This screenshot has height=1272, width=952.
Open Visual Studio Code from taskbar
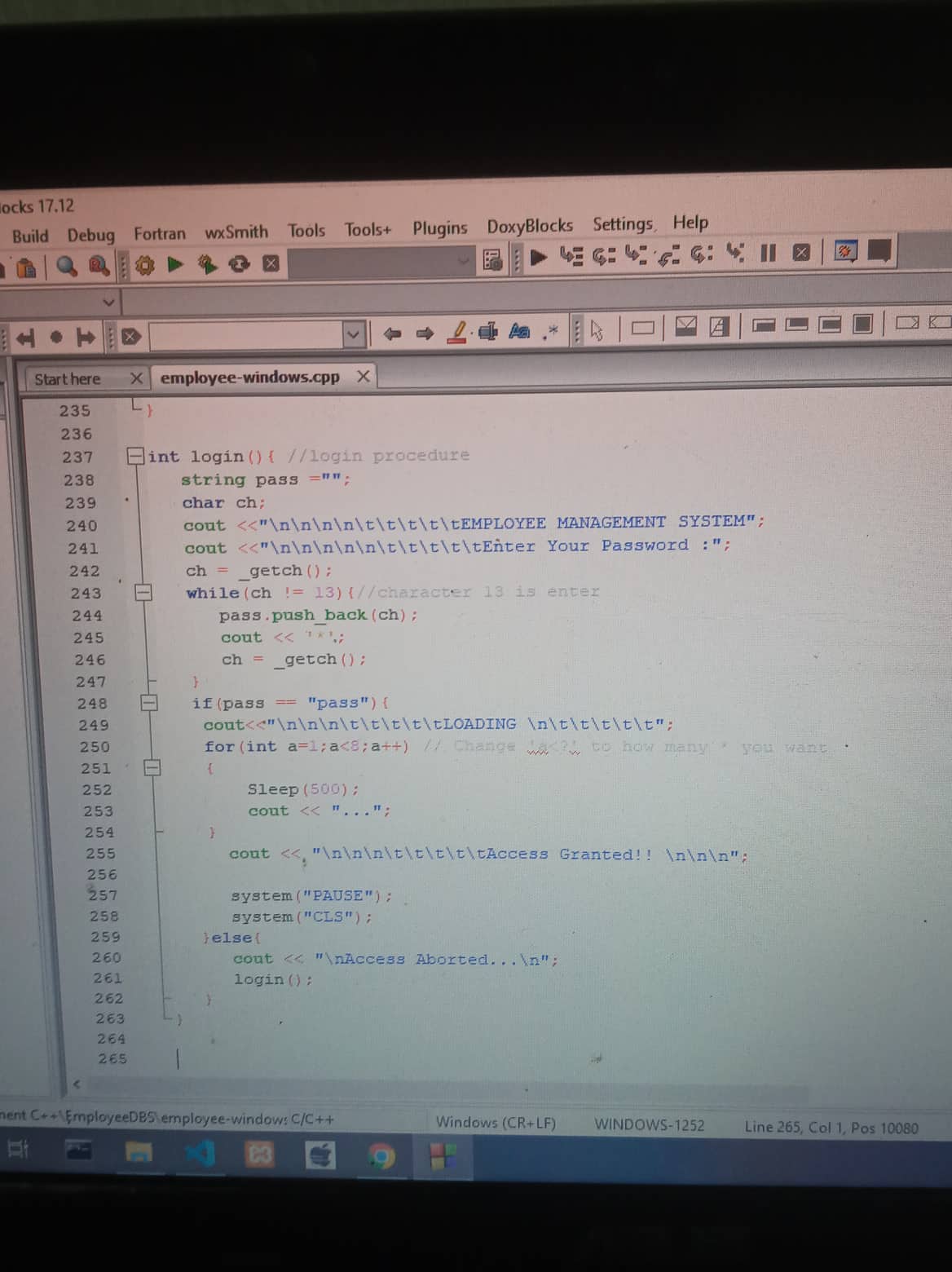pos(200,1153)
